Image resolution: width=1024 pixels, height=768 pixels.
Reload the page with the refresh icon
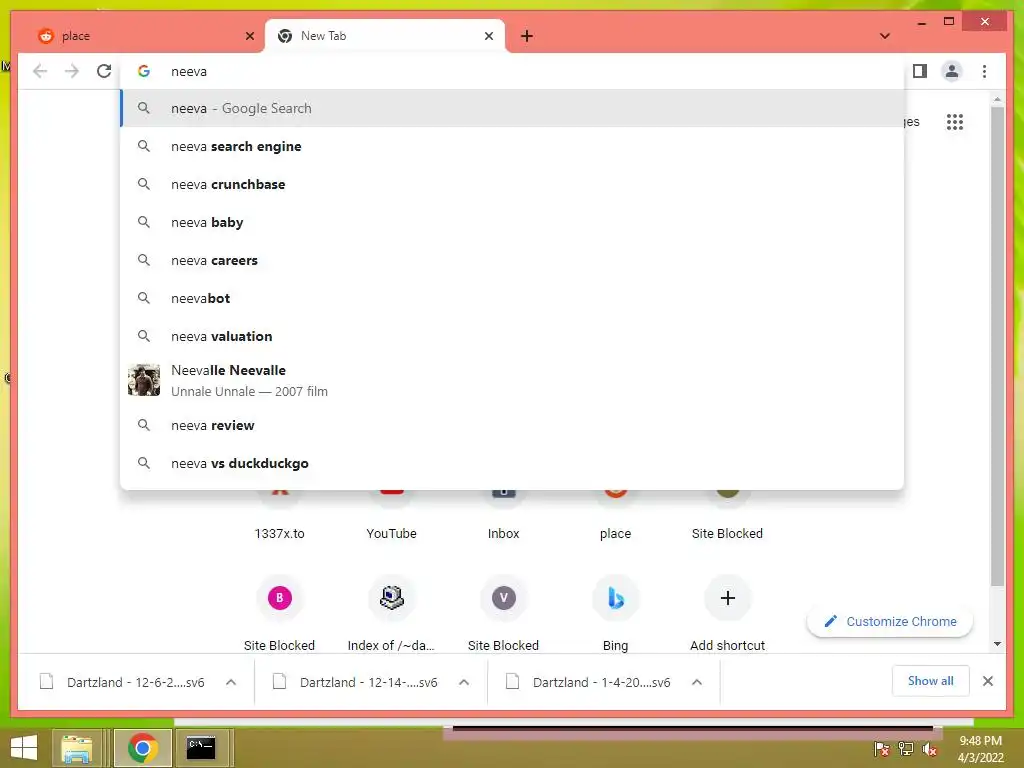pos(104,71)
